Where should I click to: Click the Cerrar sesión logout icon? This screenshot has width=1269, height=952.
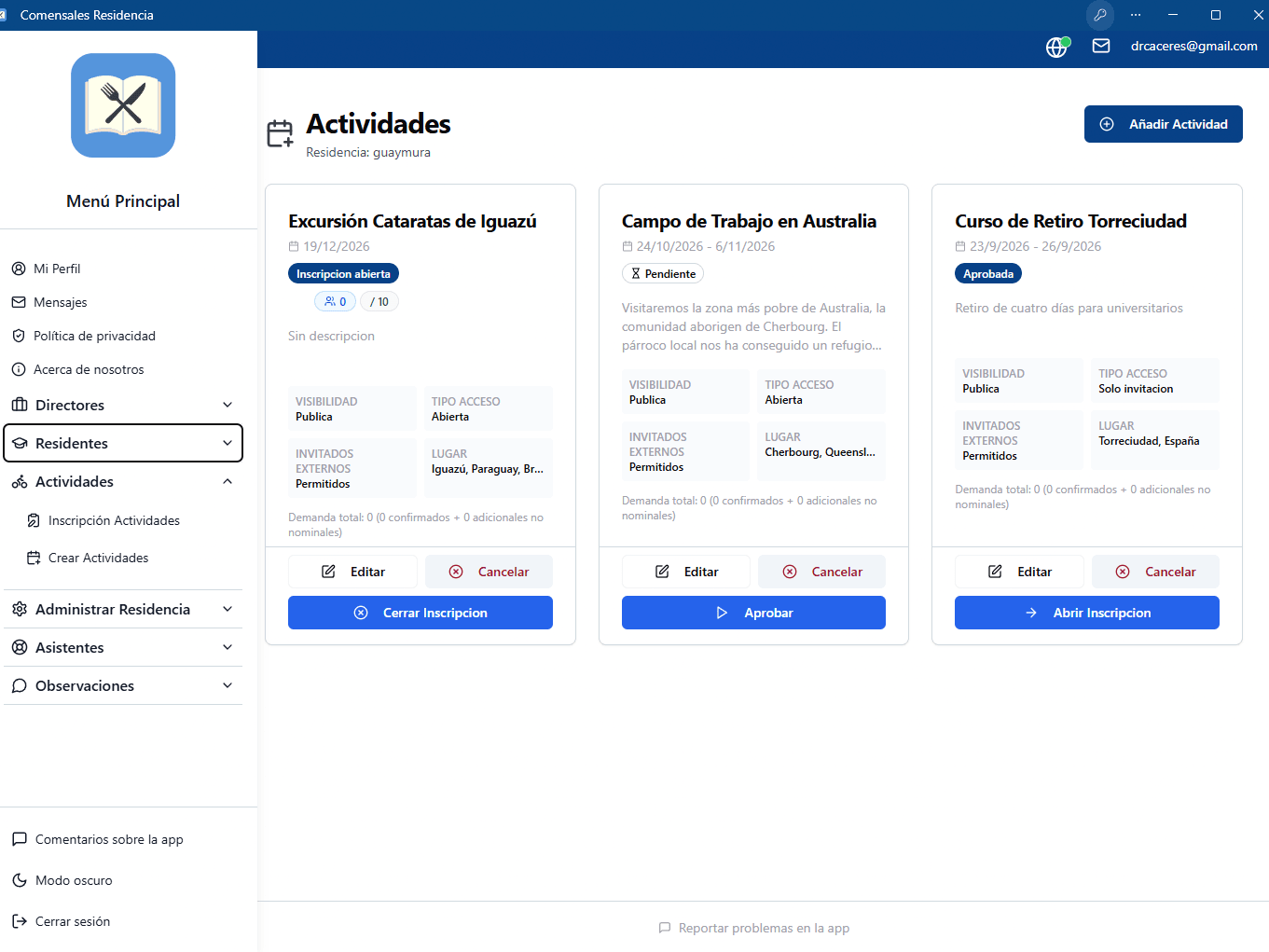(20, 921)
